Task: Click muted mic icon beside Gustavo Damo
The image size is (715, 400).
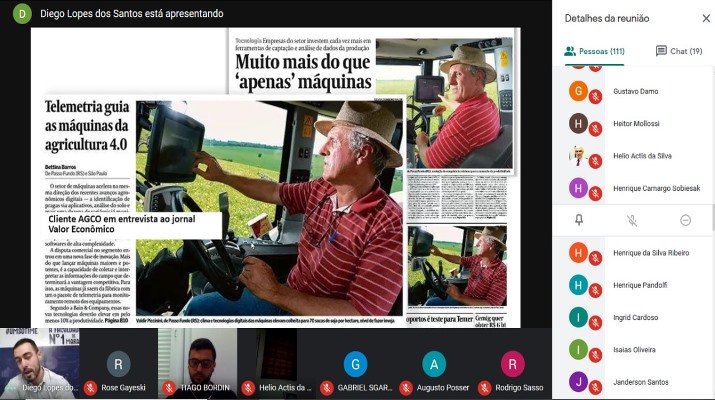Action: [x=595, y=97]
